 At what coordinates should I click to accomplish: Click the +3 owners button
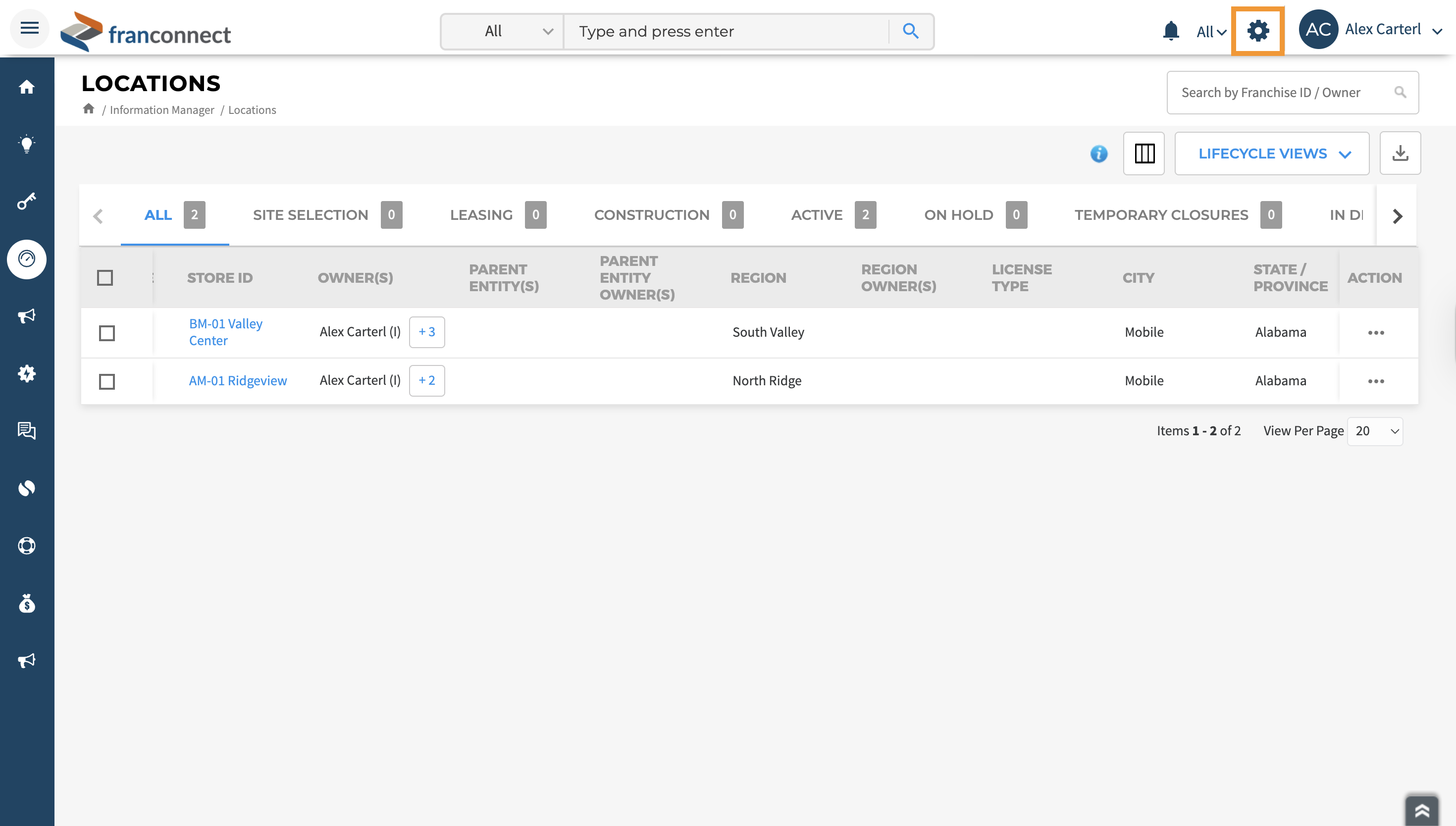(426, 332)
